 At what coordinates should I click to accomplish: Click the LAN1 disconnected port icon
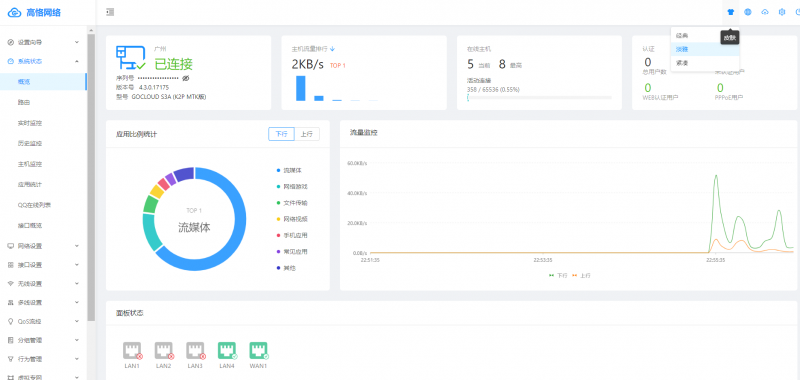point(132,351)
